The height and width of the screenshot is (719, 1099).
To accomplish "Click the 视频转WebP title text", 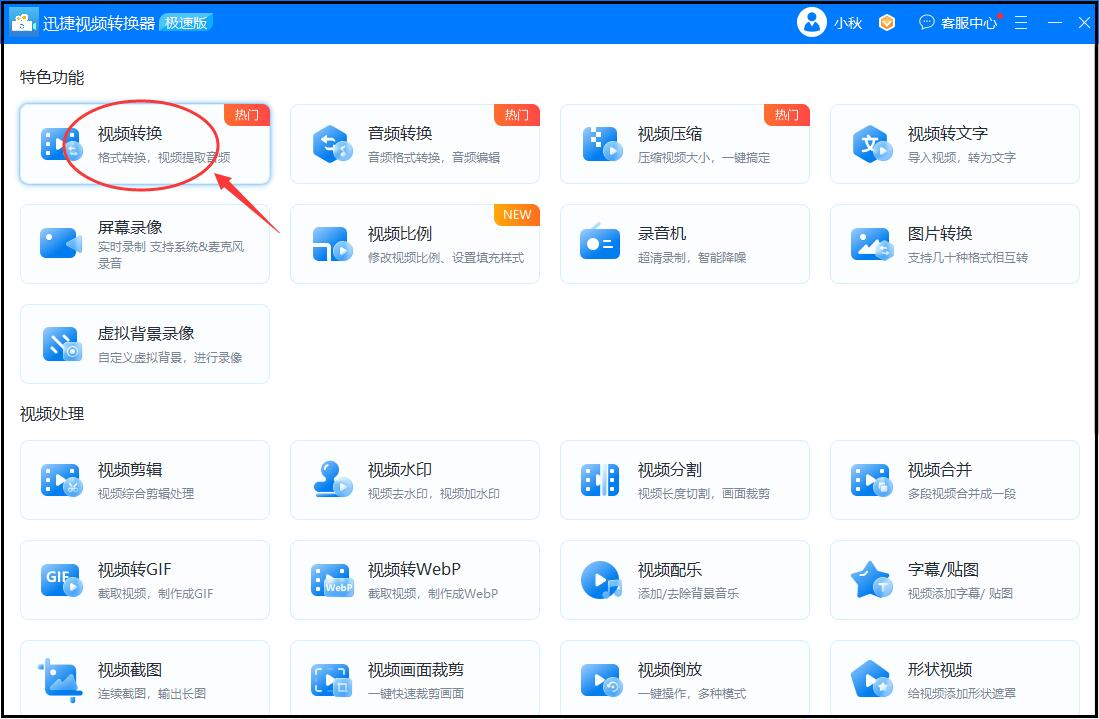I will pyautogui.click(x=414, y=570).
